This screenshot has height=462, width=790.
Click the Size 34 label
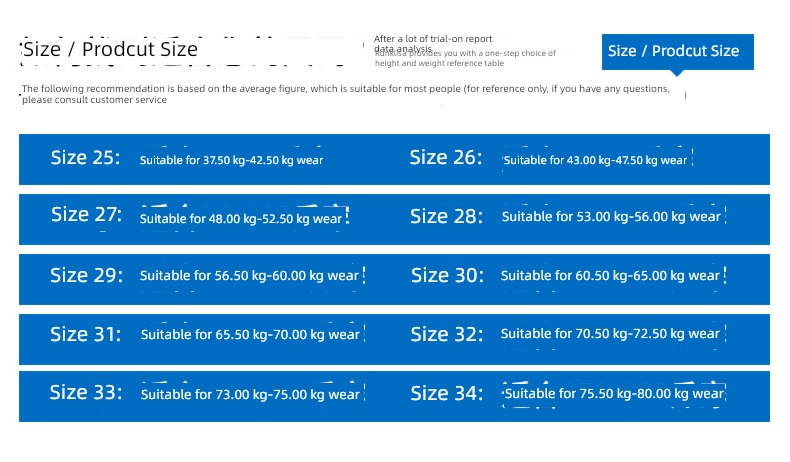coord(446,393)
